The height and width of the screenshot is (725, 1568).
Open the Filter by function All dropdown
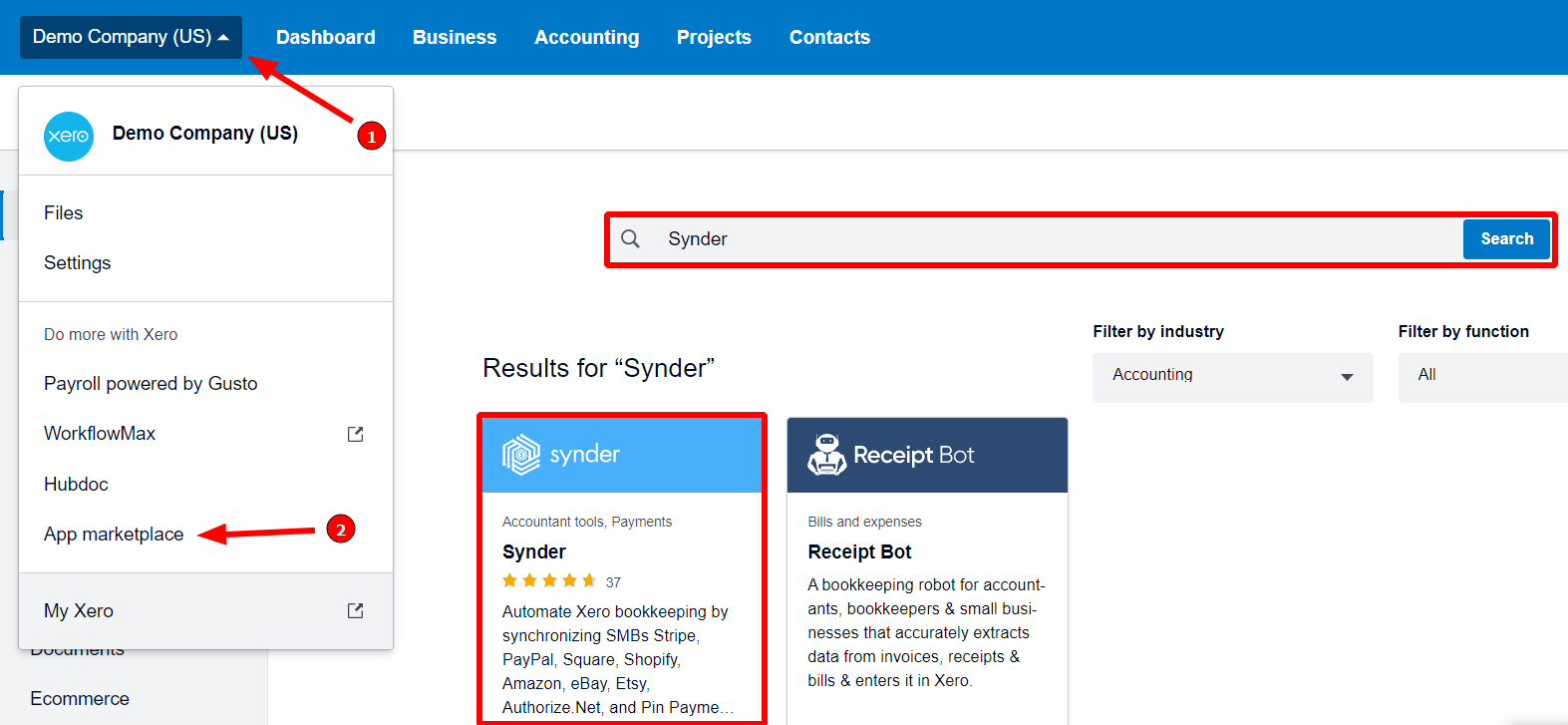(1483, 377)
